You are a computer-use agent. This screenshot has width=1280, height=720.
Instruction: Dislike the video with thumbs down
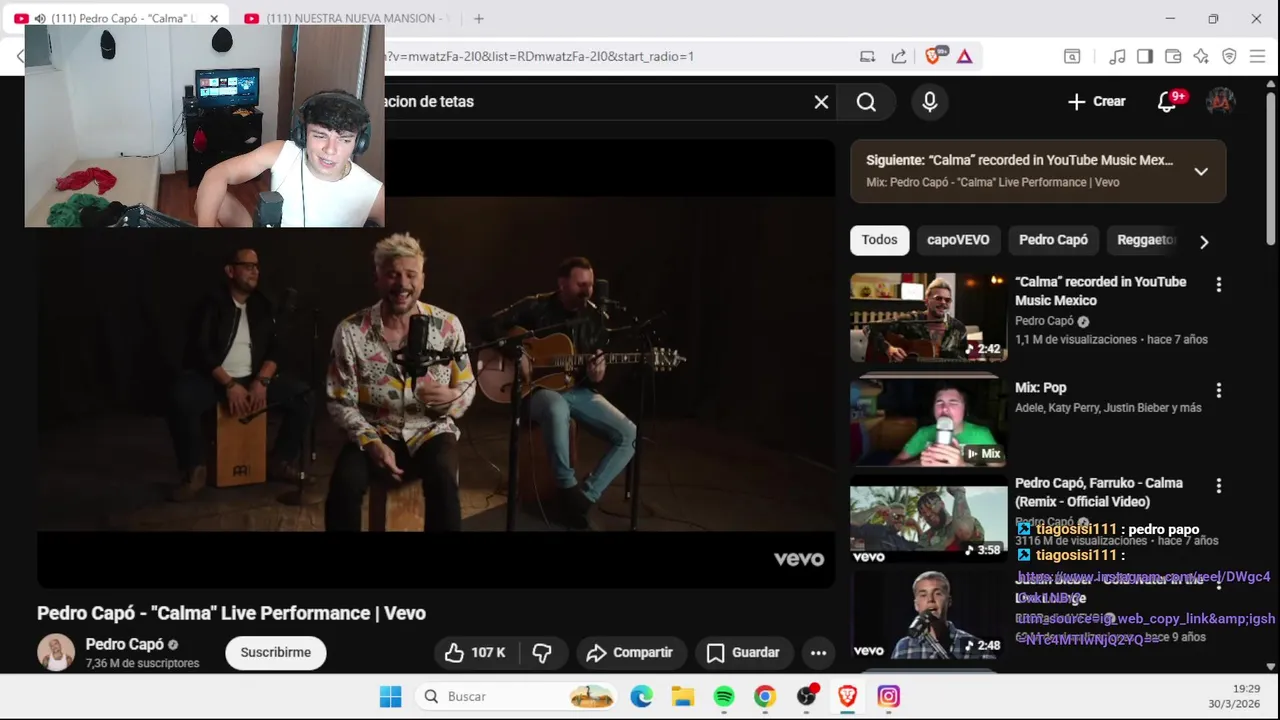[x=543, y=653]
